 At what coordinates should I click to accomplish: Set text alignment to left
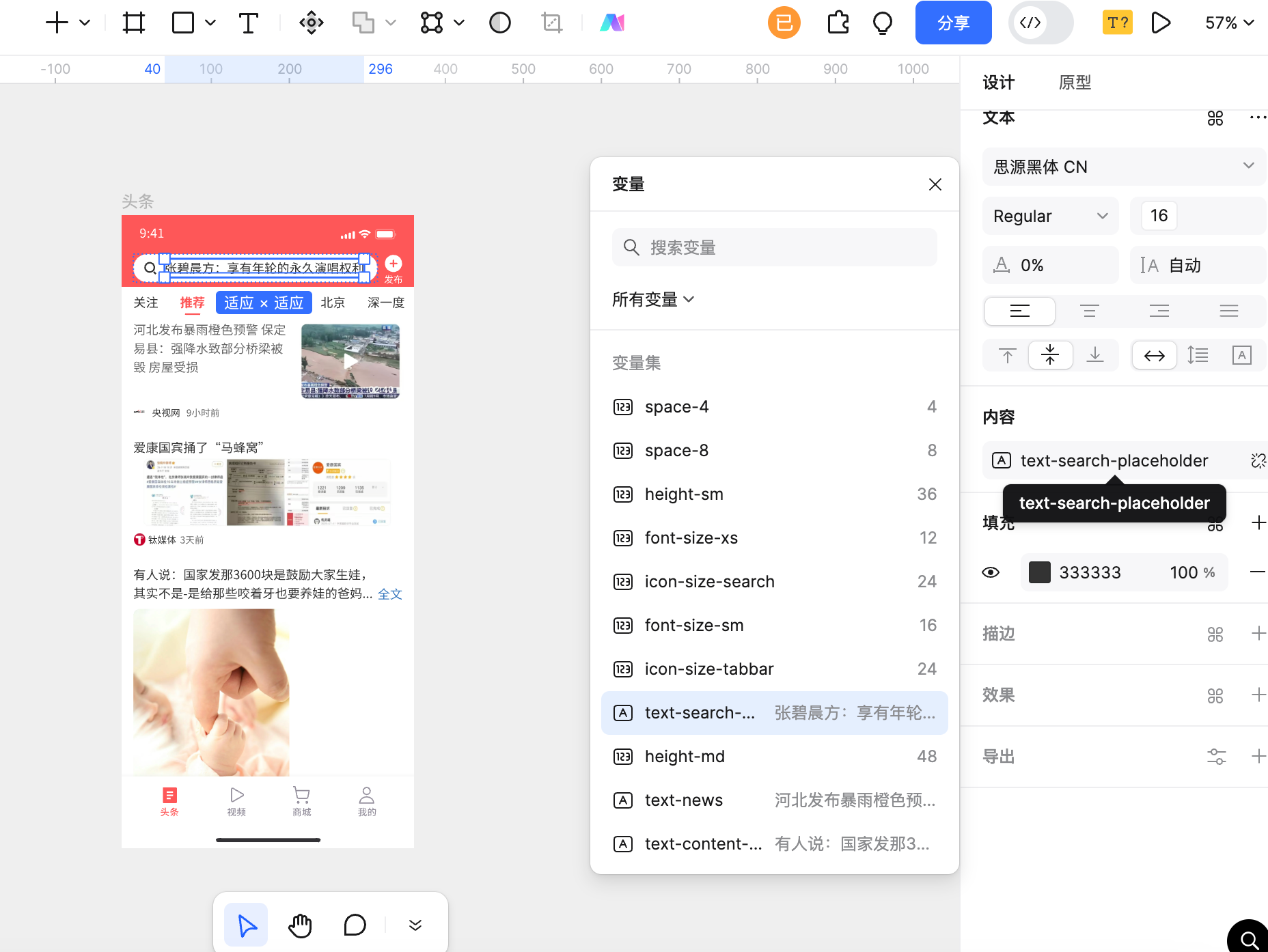tap(1019, 311)
